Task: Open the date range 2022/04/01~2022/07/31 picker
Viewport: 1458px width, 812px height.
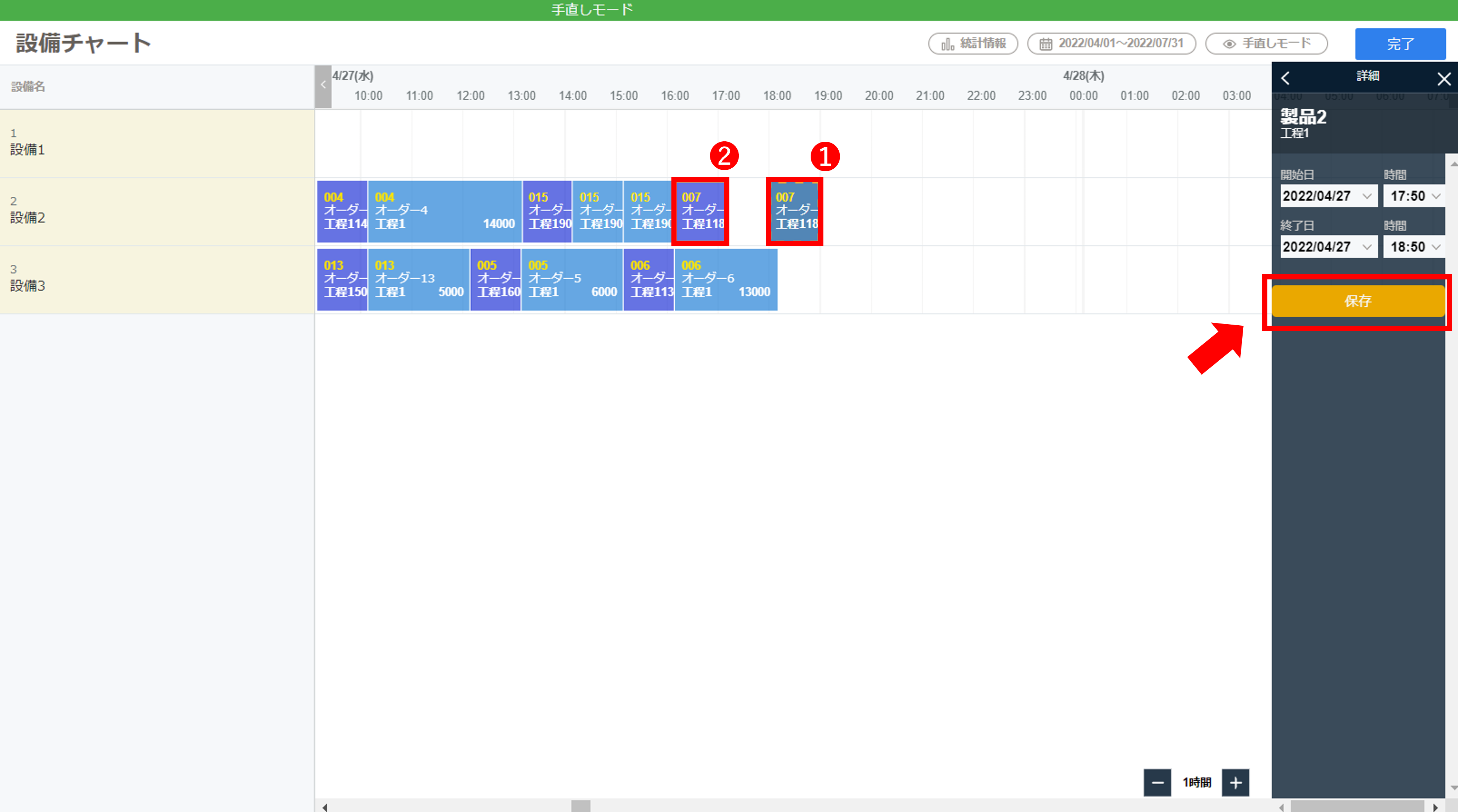Action: pos(1111,44)
